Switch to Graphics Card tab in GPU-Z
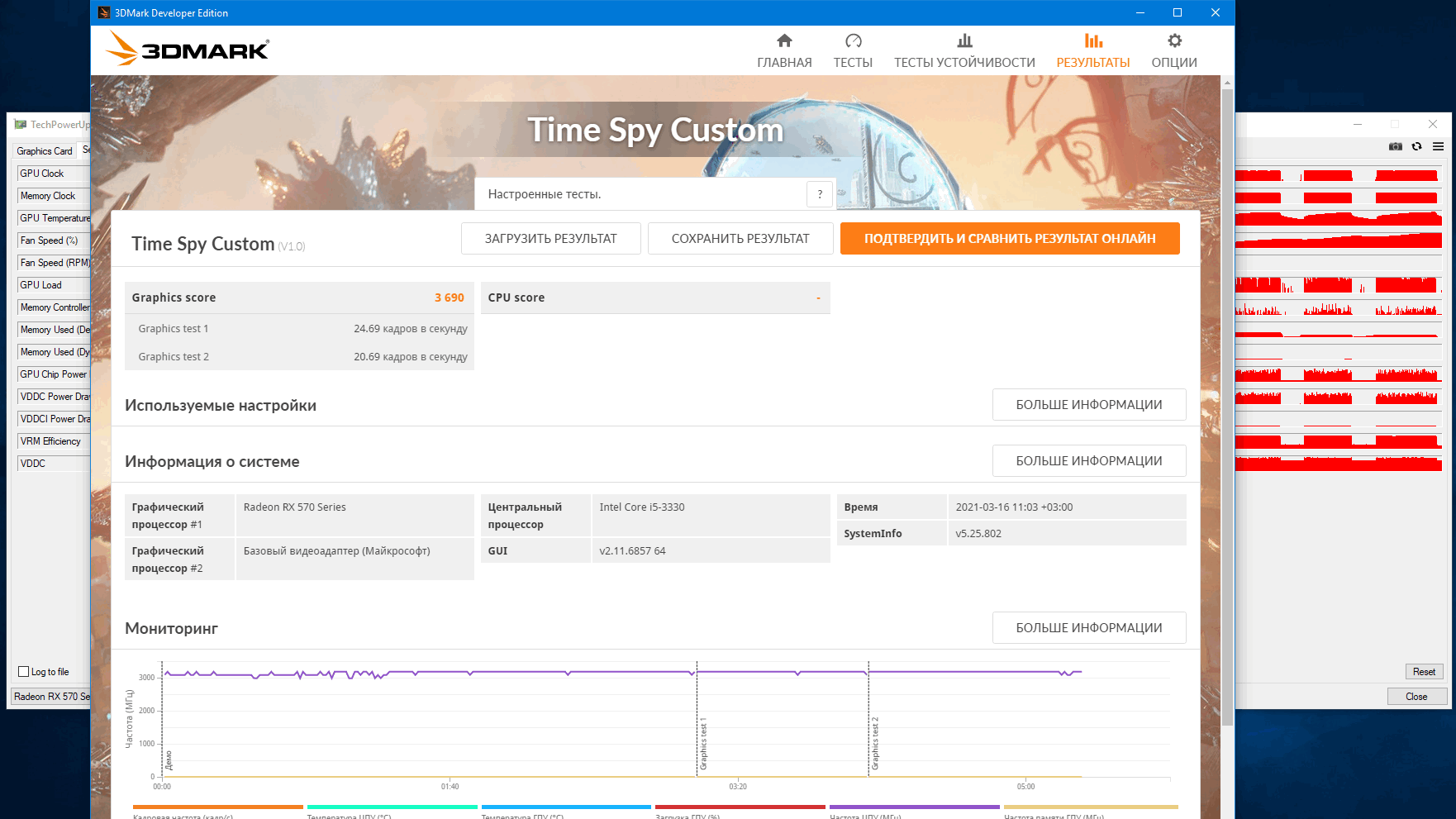 coord(45,150)
